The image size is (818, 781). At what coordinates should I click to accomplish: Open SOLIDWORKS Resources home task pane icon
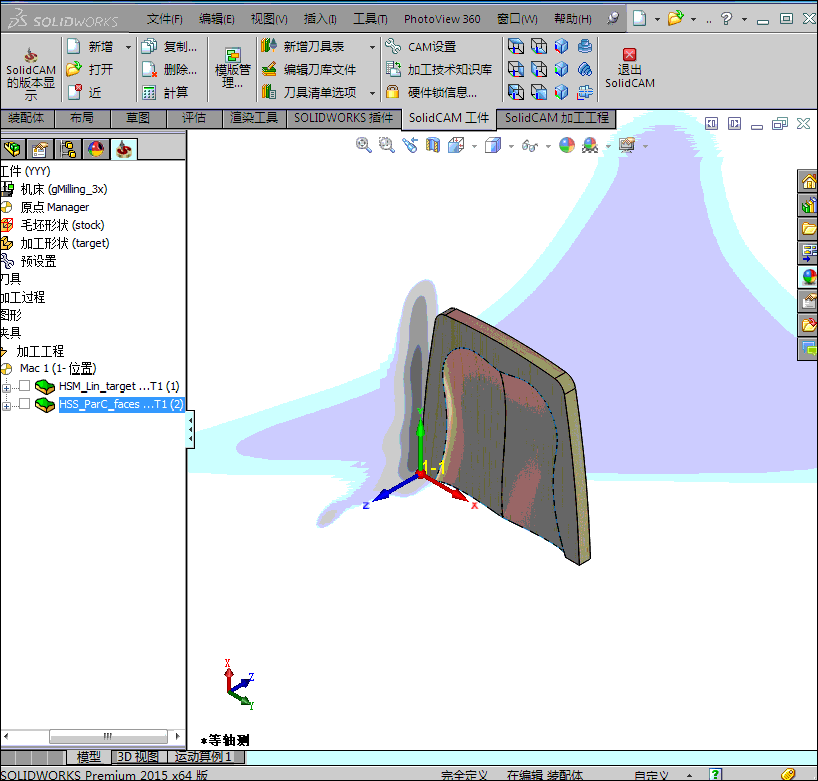[x=808, y=182]
